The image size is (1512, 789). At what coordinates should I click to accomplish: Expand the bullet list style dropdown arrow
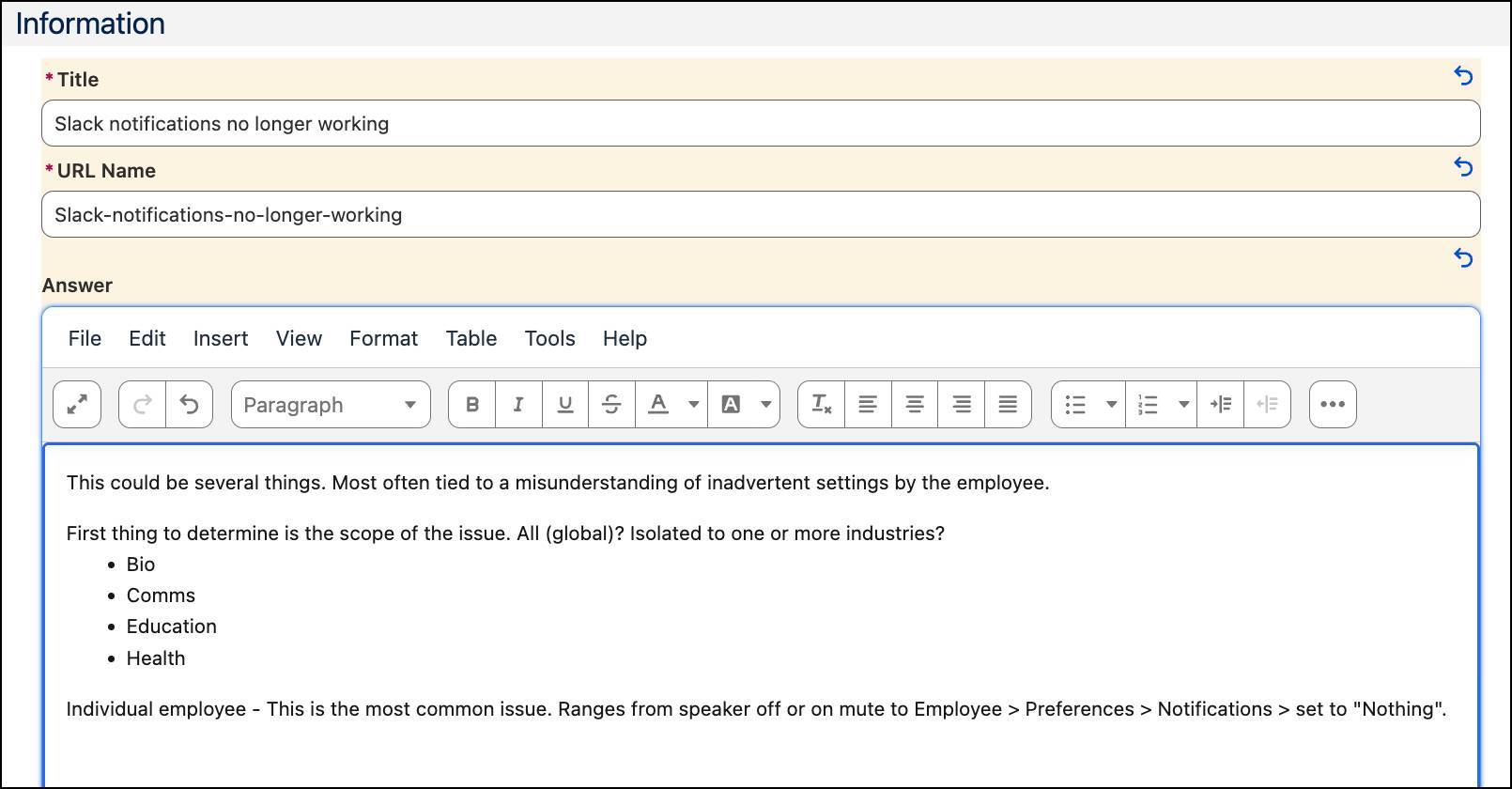[x=1112, y=405]
